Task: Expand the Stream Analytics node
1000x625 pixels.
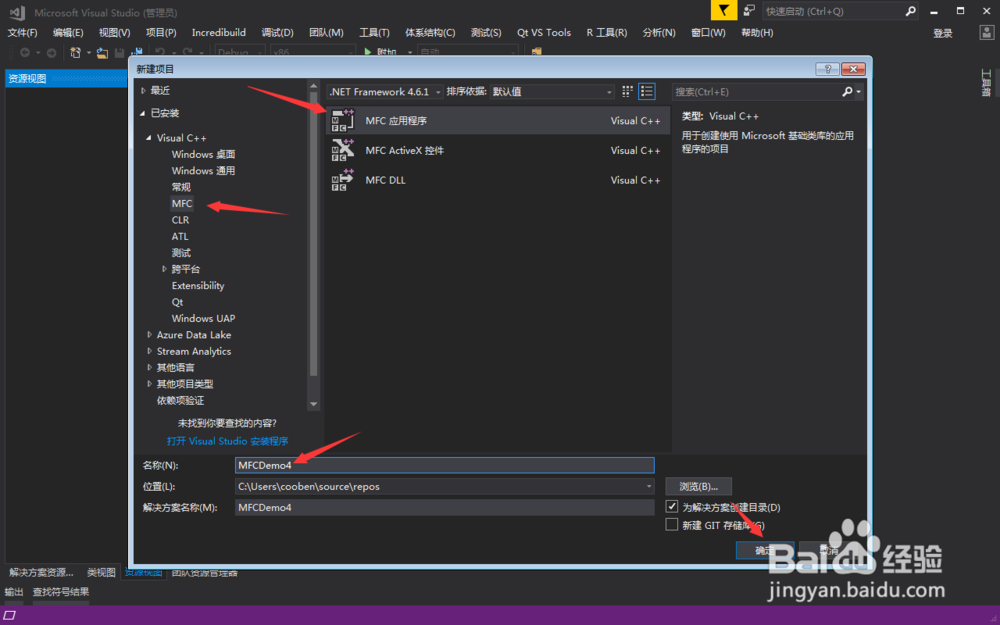Action: pyautogui.click(x=149, y=351)
